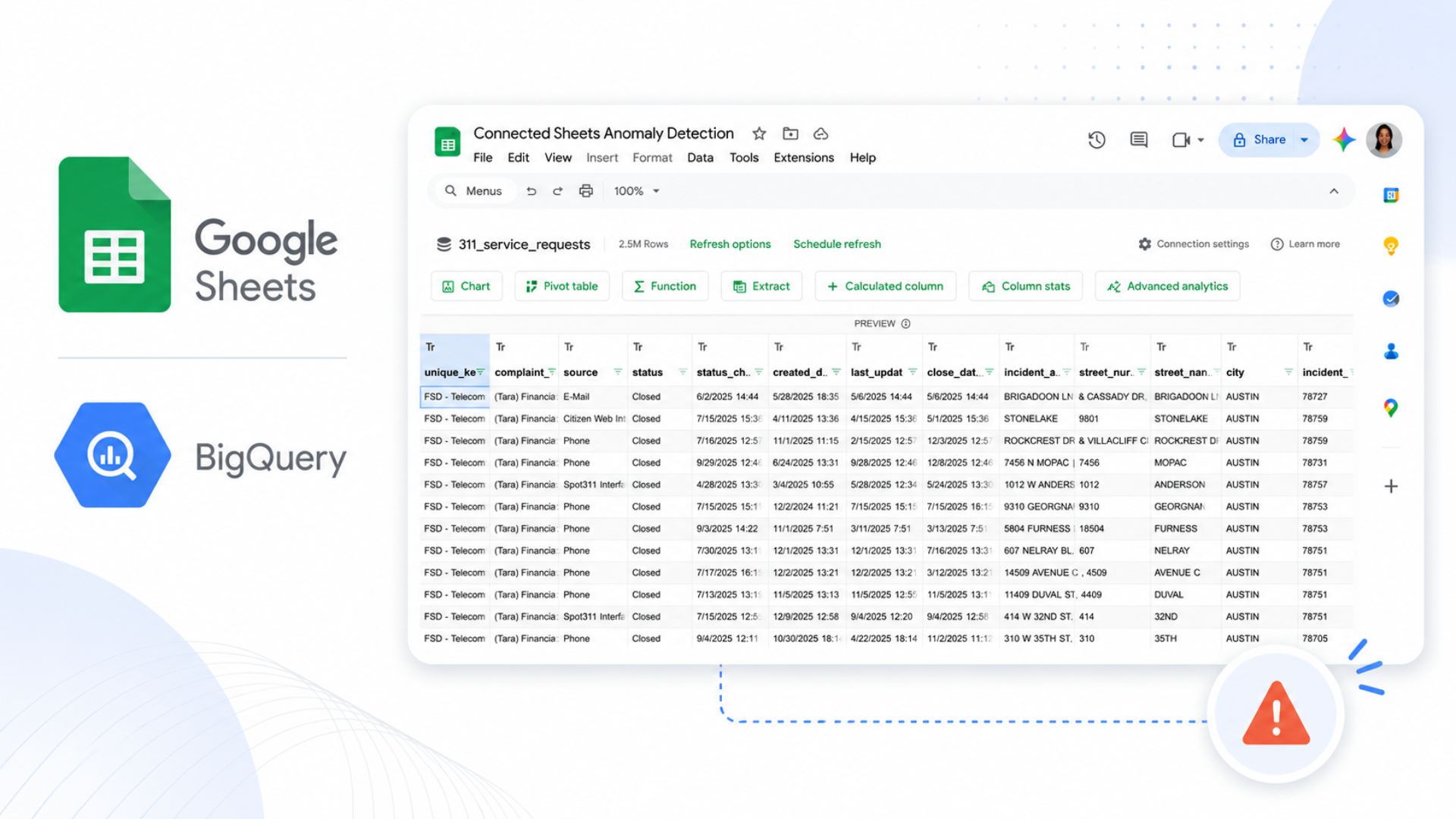Open Google Keep in side panel

(x=1391, y=246)
